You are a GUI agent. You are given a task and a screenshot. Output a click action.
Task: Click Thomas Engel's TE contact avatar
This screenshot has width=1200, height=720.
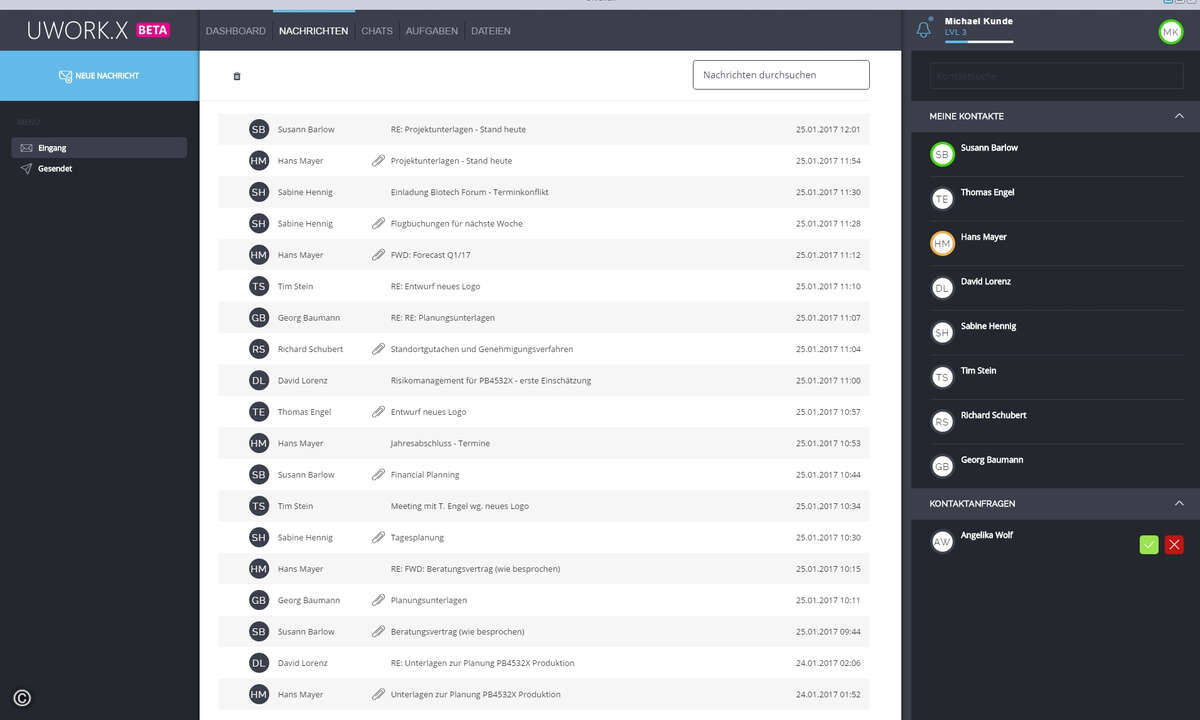(x=942, y=199)
